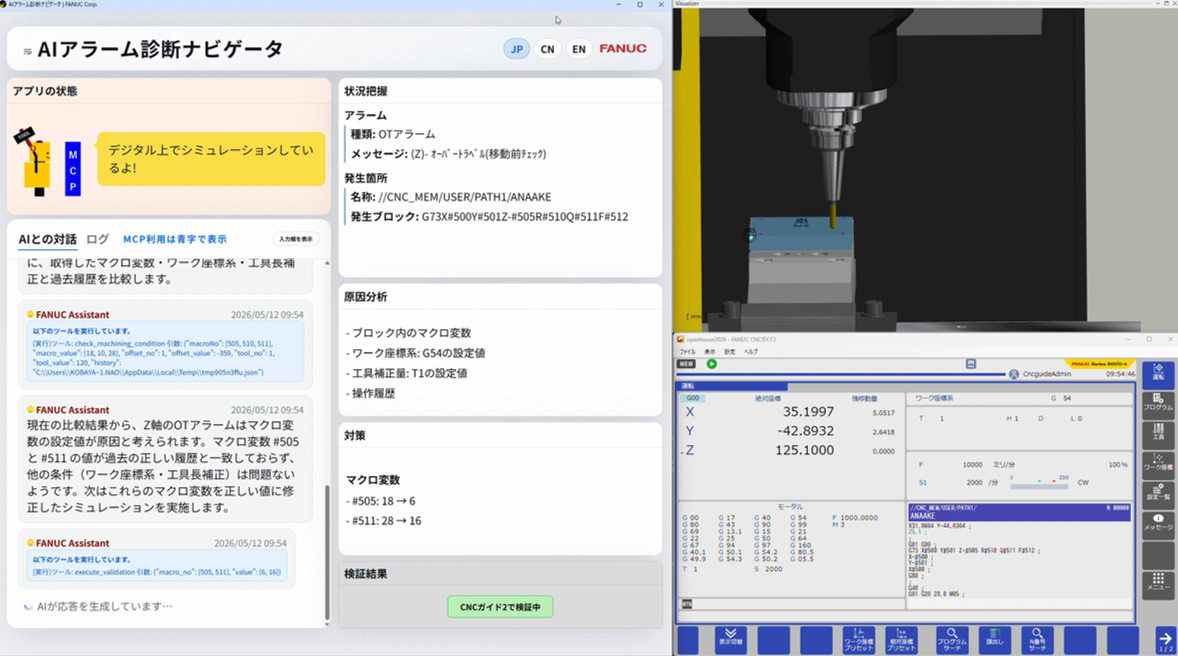Click the red FANUC logo in the header
Screen dimensions: 1178x656
(623, 49)
